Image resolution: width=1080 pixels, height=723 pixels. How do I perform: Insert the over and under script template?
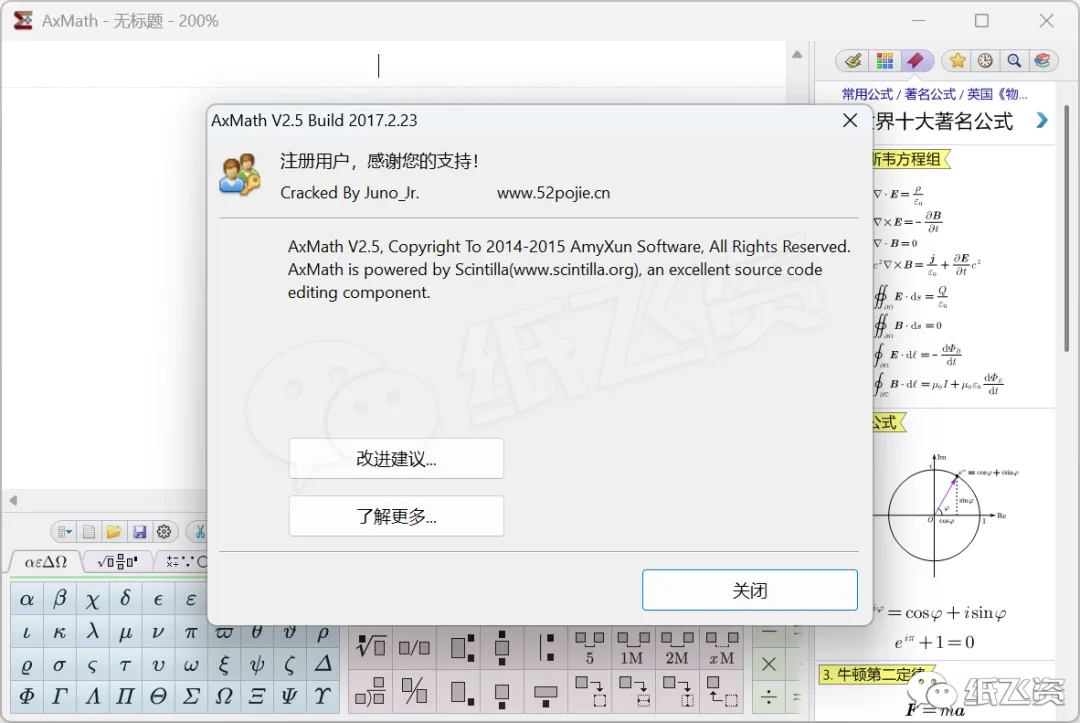(502, 647)
